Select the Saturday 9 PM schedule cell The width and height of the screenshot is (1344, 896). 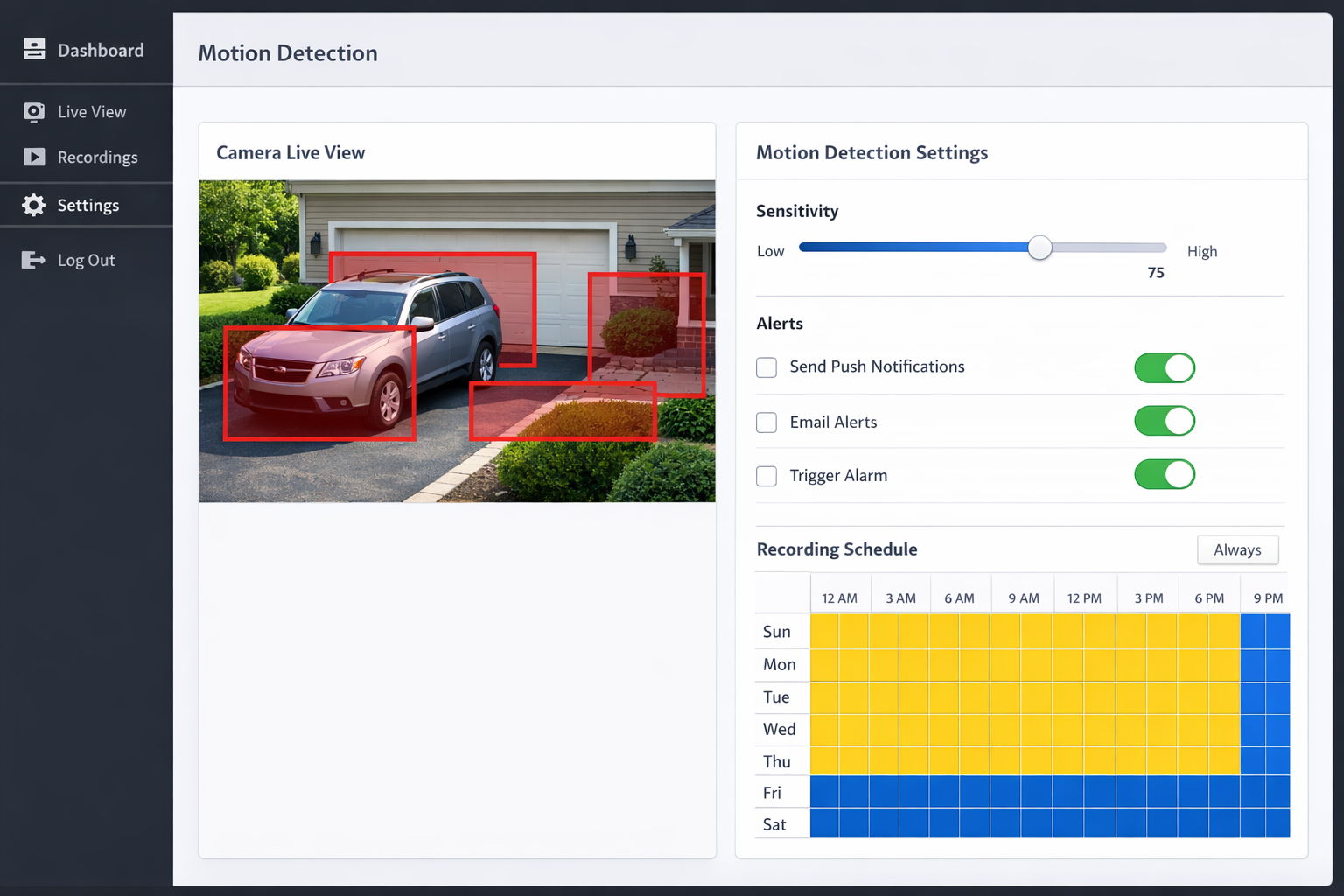pyautogui.click(x=1253, y=823)
